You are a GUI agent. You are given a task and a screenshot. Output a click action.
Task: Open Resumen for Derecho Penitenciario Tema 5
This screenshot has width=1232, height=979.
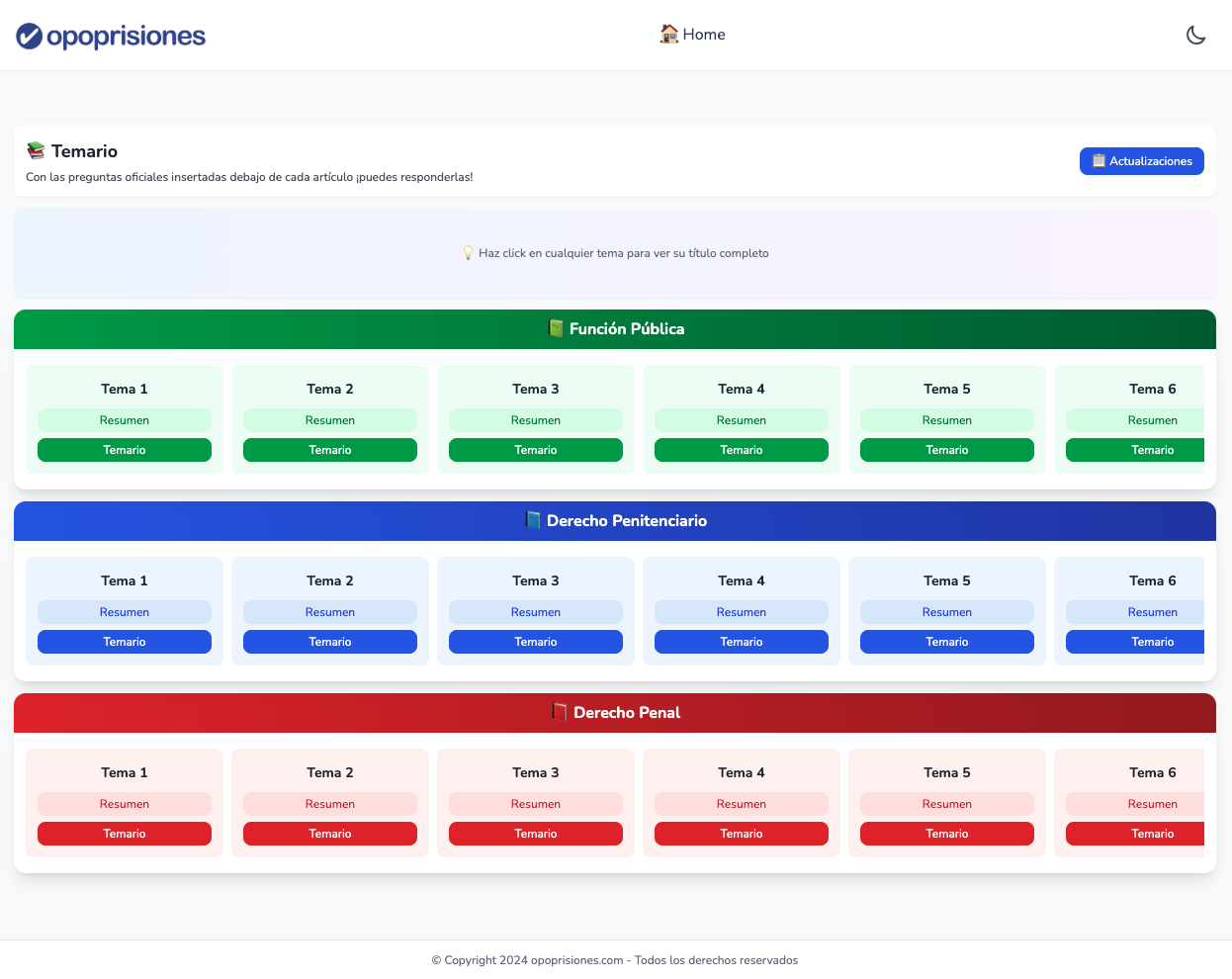coord(947,612)
